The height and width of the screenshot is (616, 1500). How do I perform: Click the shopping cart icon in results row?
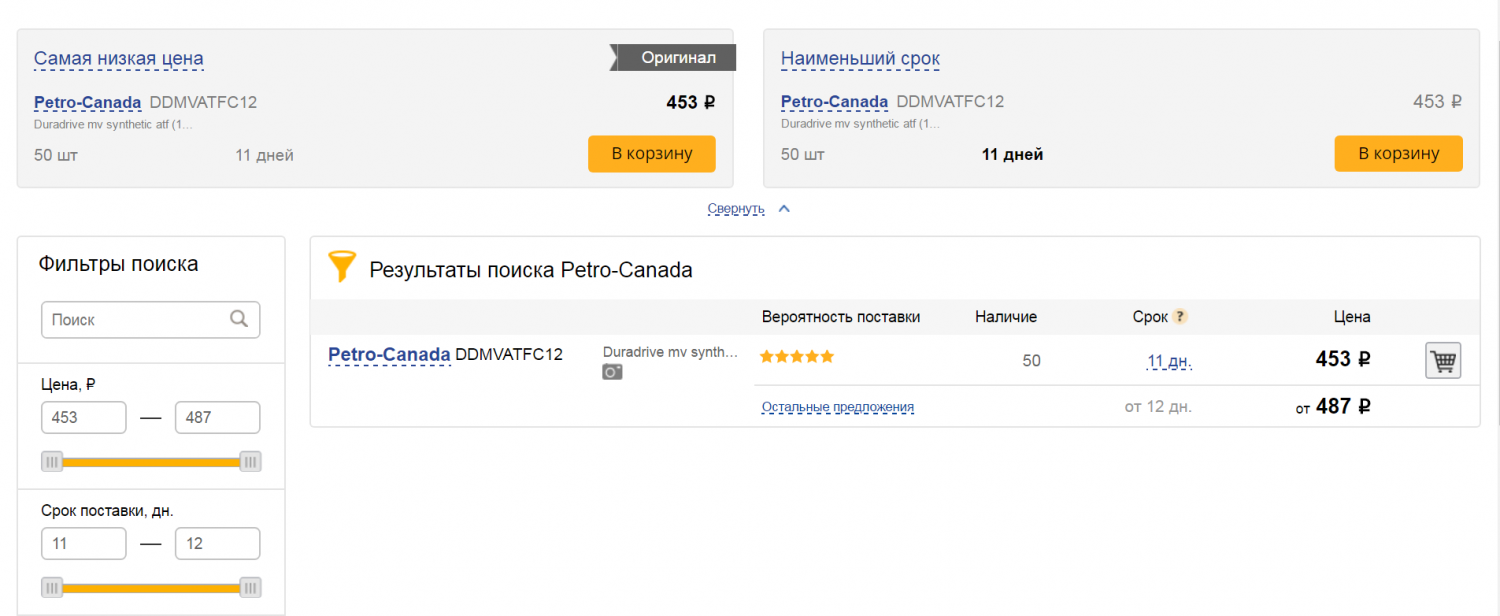click(1443, 360)
